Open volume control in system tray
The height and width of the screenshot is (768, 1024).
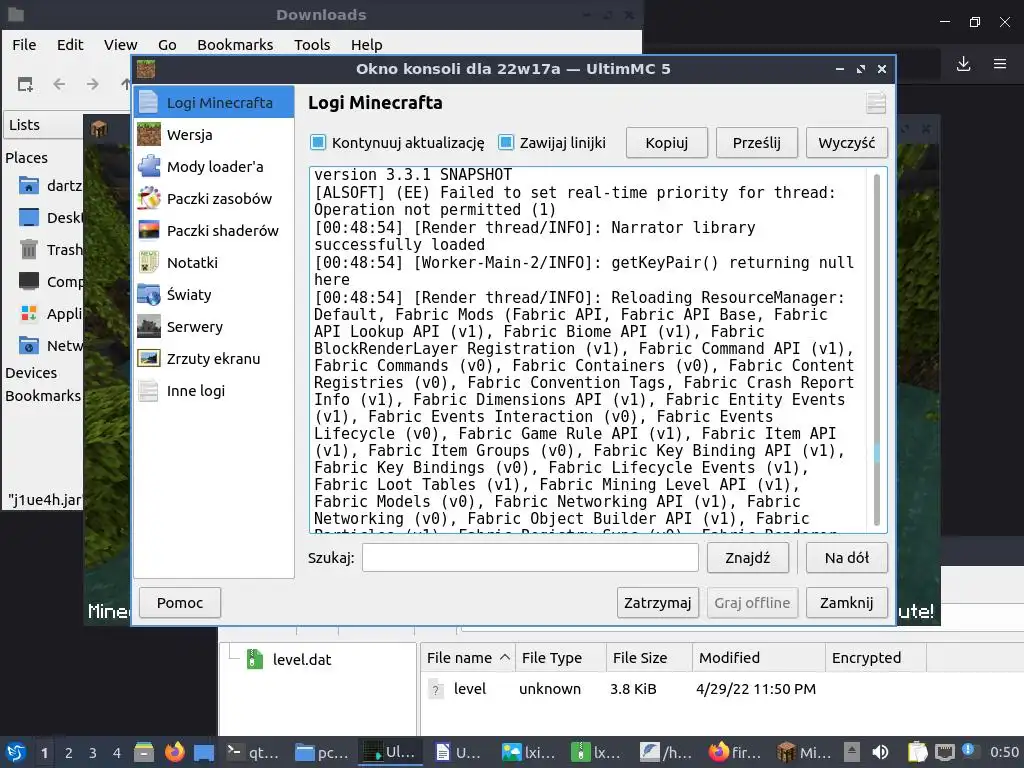click(880, 752)
